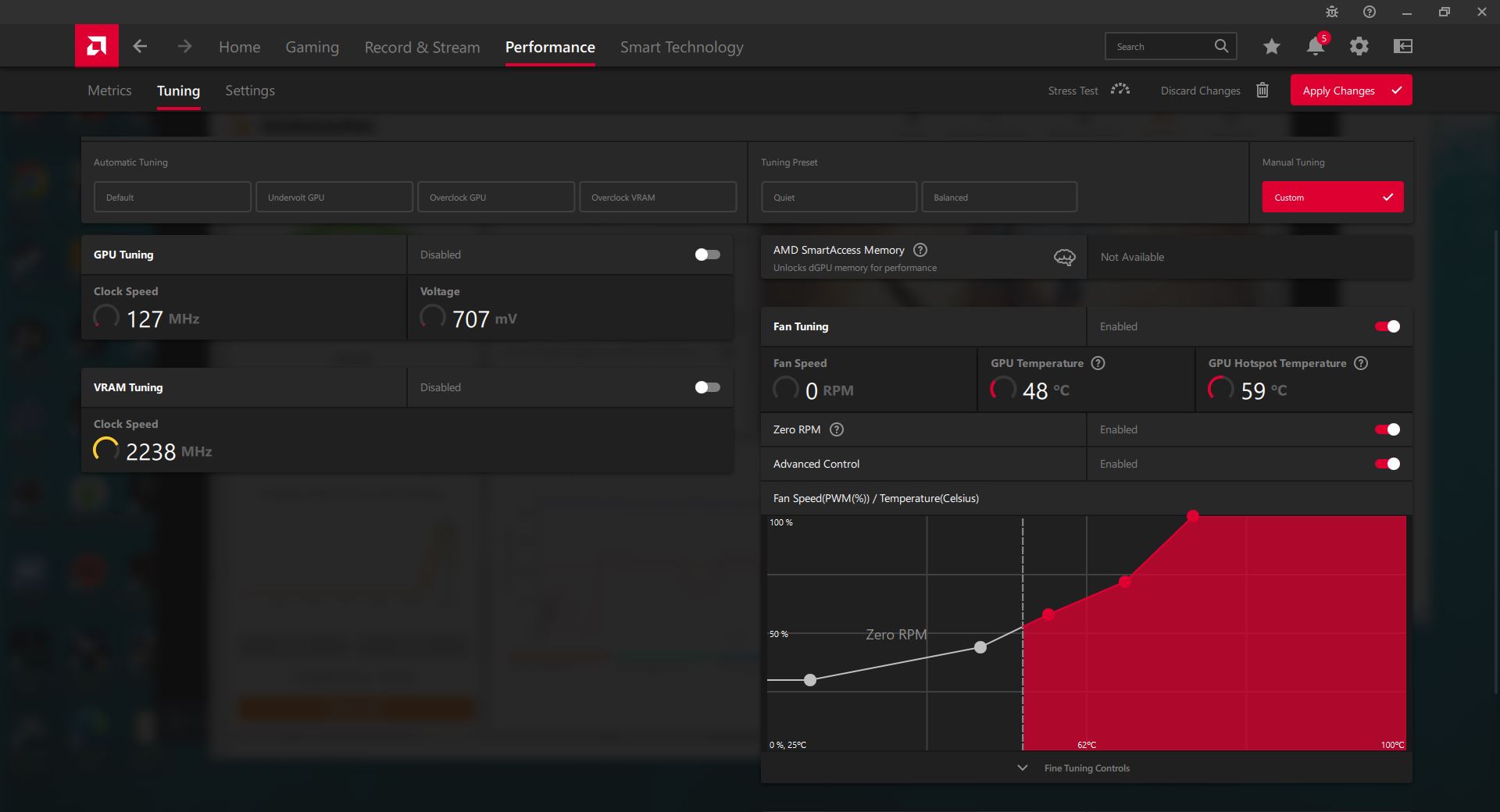Open the Record & Stream tab
Image resolution: width=1500 pixels, height=812 pixels.
(x=423, y=47)
